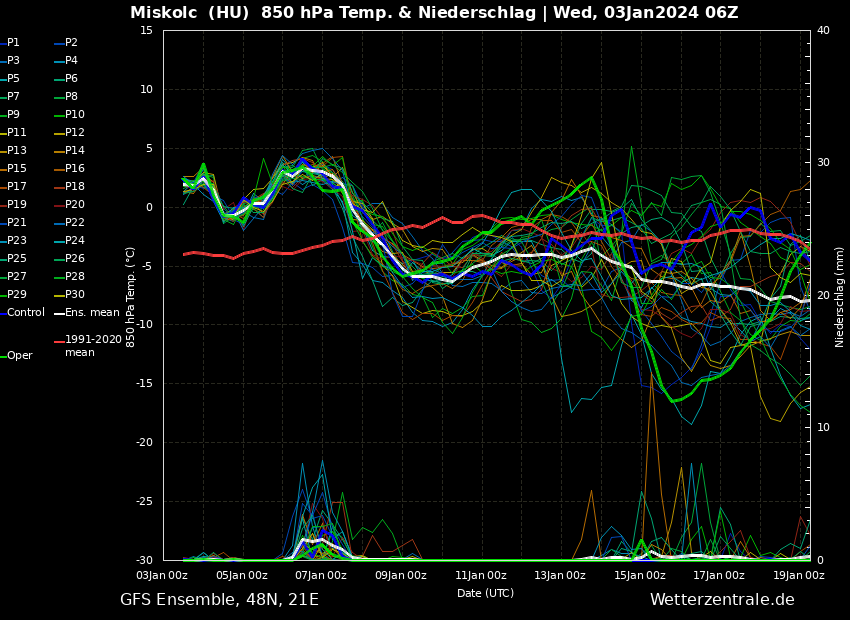Screen dimensions: 850x620
Task: Click the GFS Ensemble, 48N, 21E caption
Action: click(219, 600)
